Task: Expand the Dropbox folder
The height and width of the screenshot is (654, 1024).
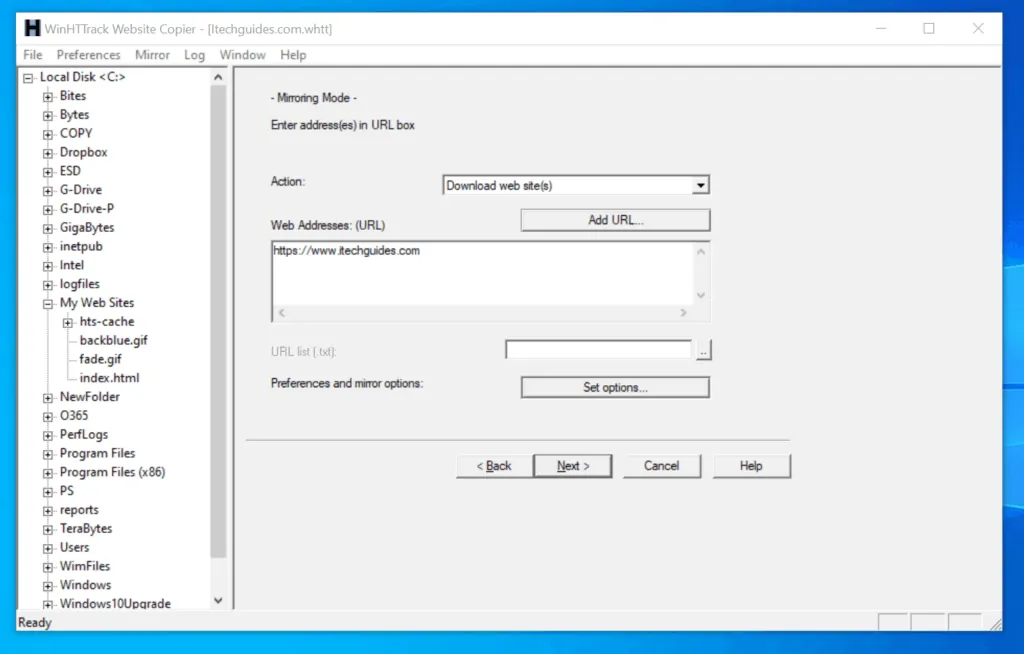Action: 48,154
